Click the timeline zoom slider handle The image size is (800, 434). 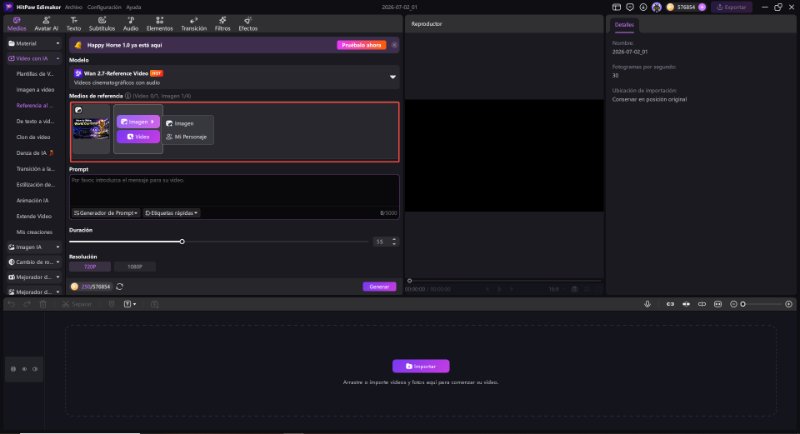743,304
